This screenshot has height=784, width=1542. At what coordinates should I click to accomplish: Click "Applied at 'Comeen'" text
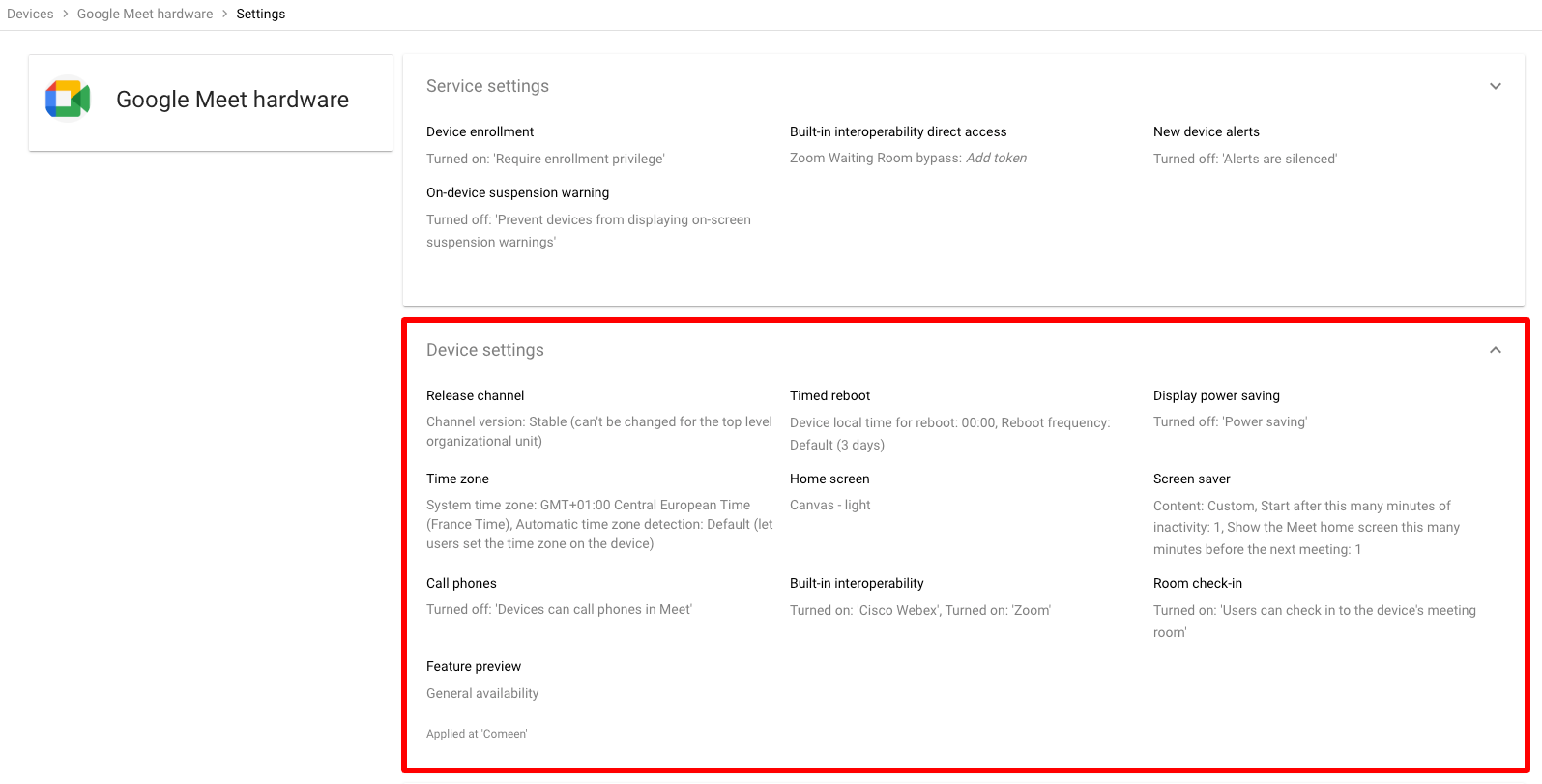point(477,734)
